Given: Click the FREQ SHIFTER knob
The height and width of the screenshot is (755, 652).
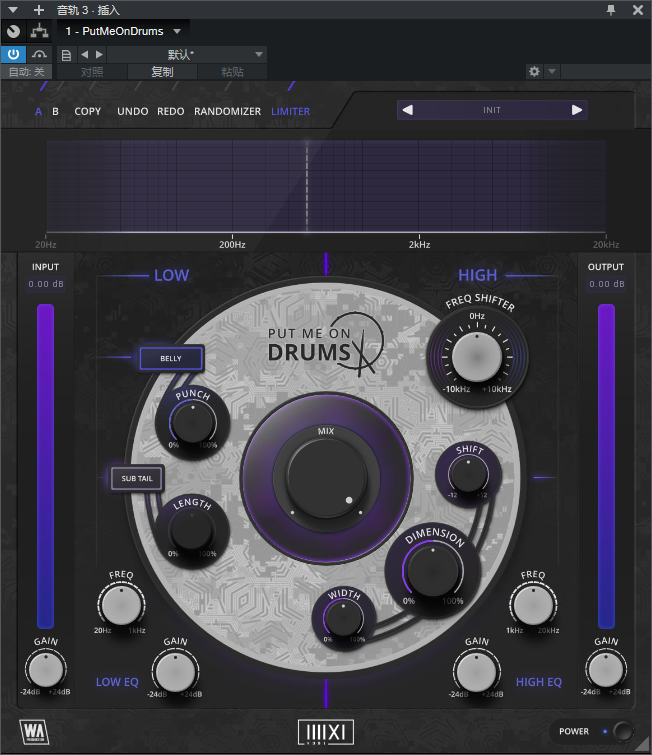Looking at the screenshot, I should coord(477,357).
